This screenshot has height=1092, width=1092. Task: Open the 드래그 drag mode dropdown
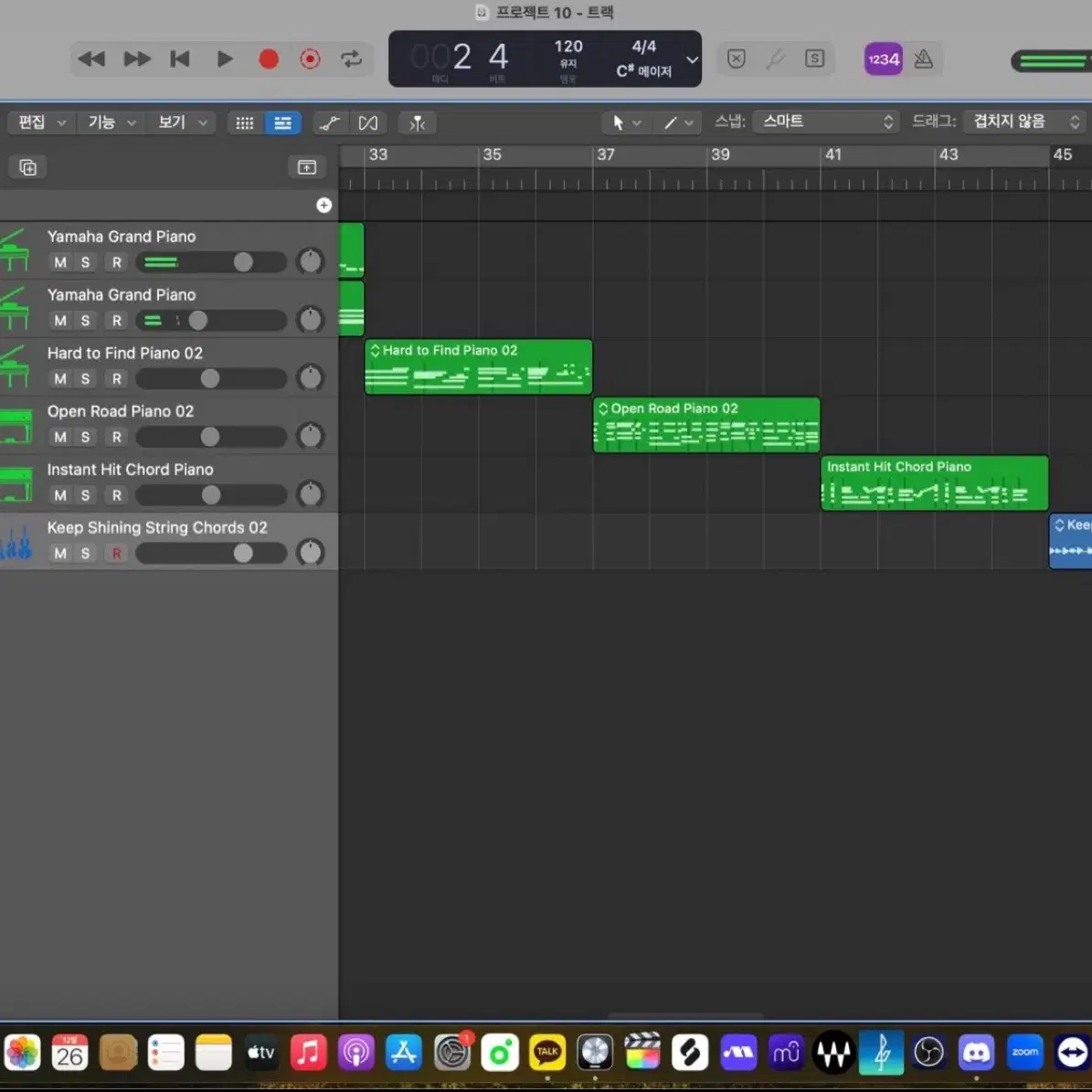[x=1023, y=122]
